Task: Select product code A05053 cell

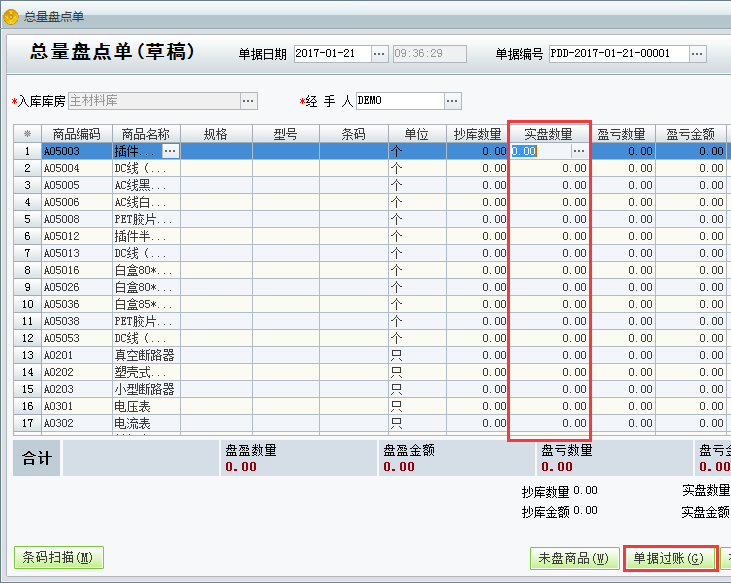Action: click(x=77, y=338)
